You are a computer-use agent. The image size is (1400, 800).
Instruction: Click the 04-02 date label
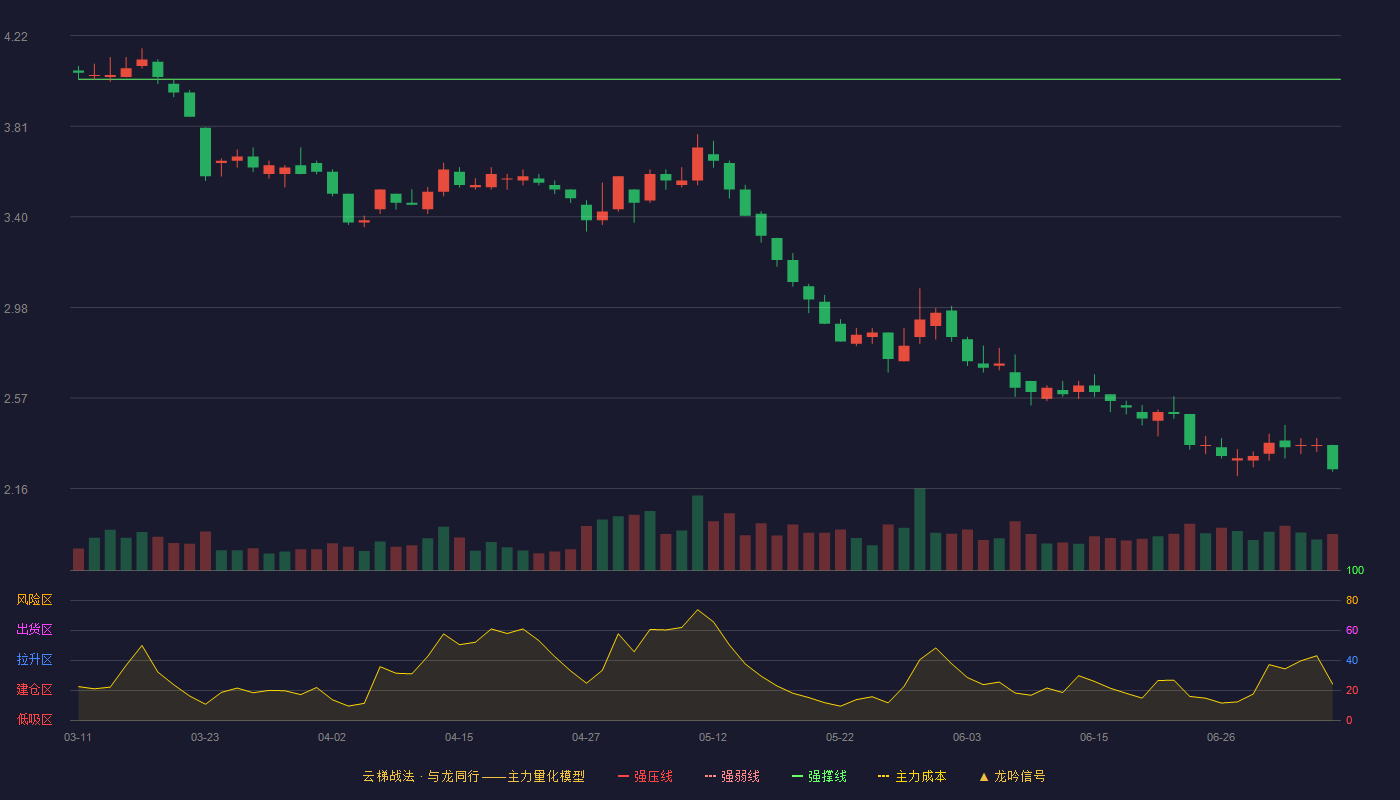[332, 737]
